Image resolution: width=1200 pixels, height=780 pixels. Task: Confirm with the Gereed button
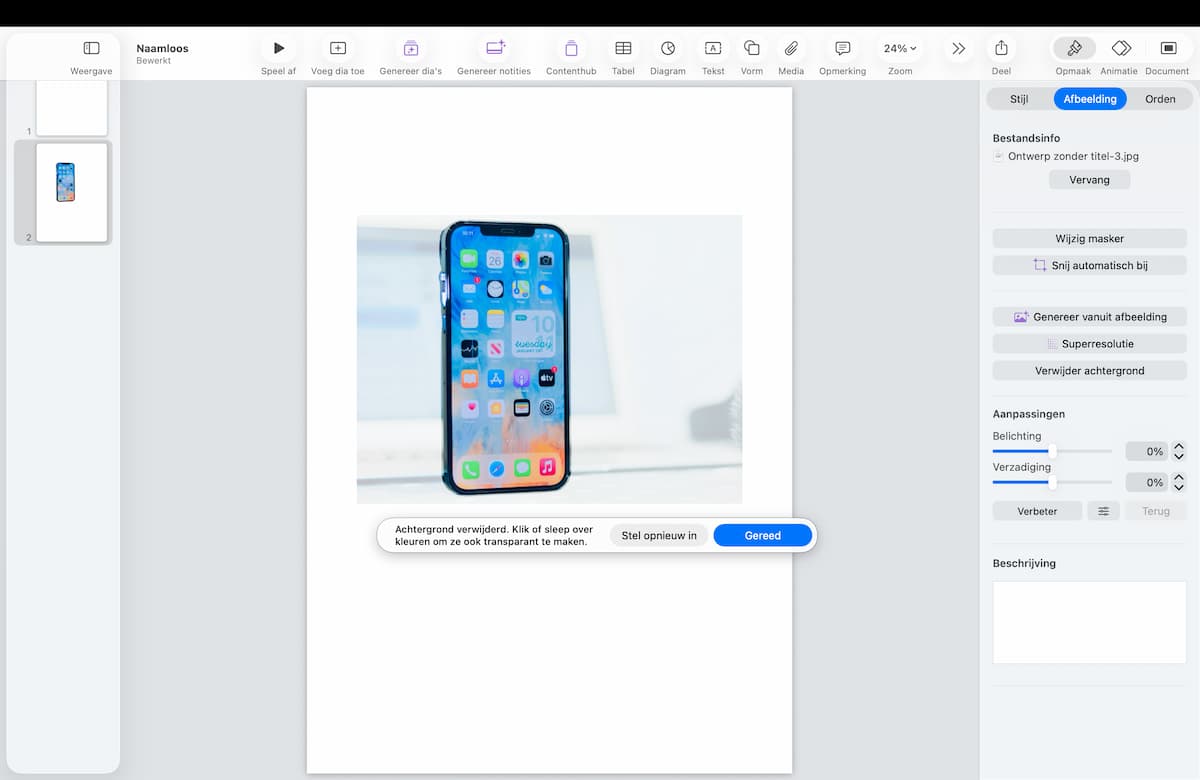click(763, 536)
